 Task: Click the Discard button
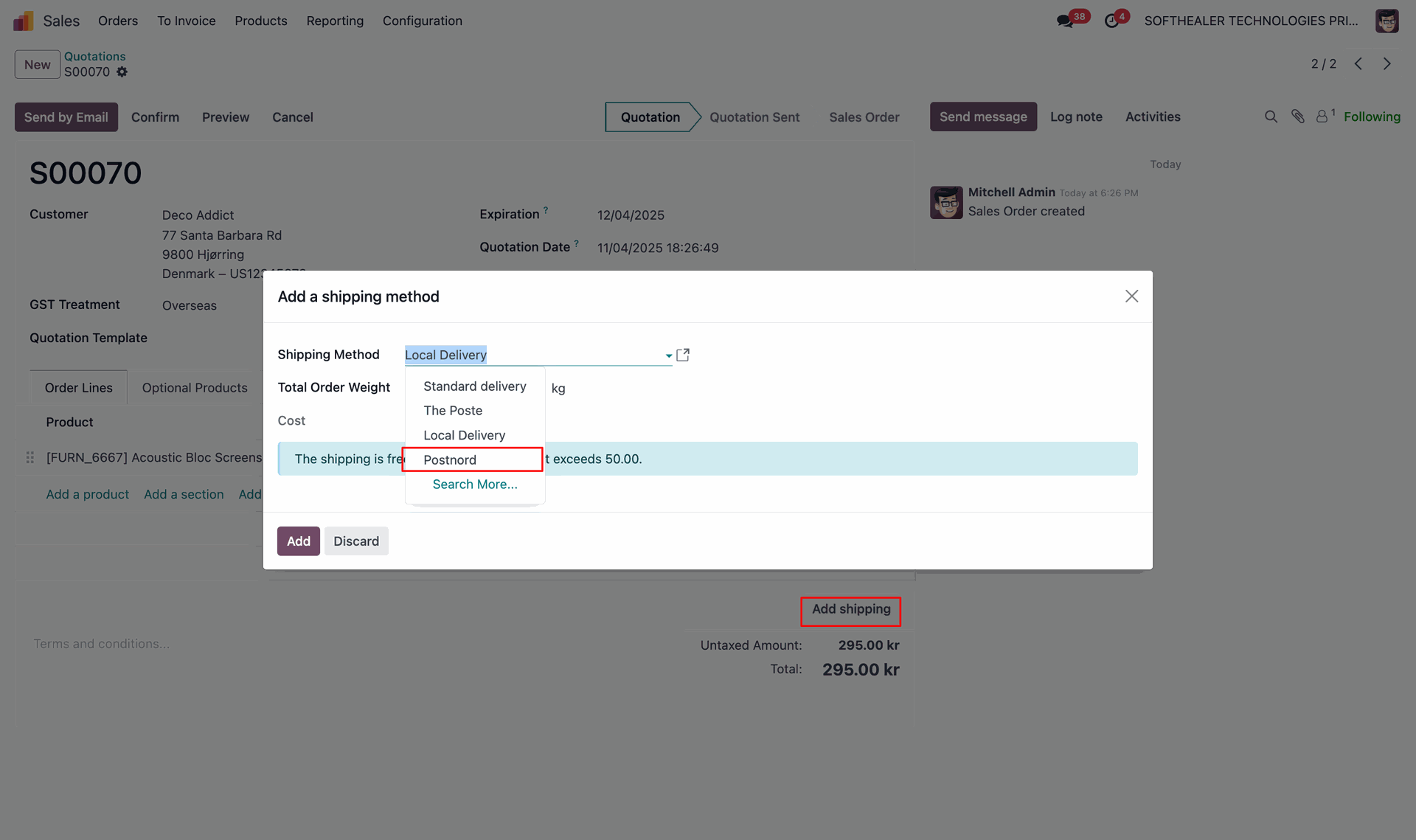click(x=356, y=541)
